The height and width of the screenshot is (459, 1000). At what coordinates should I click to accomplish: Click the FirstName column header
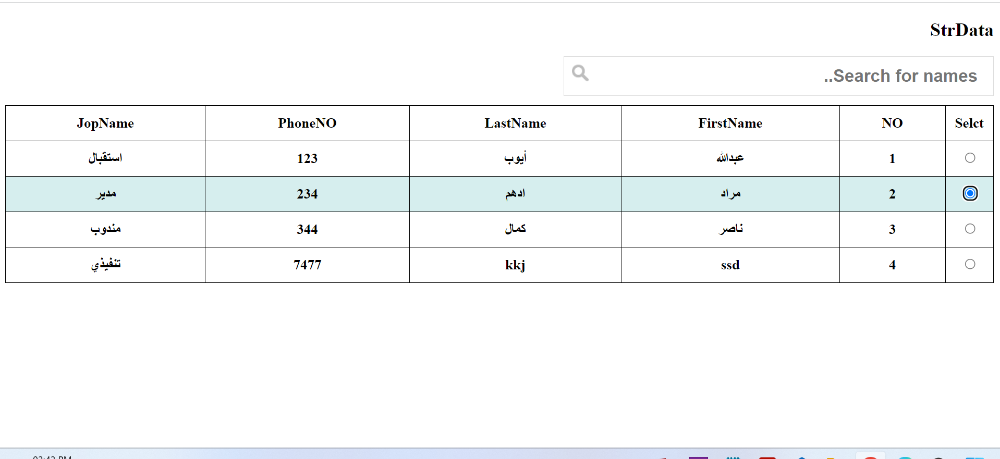730,123
